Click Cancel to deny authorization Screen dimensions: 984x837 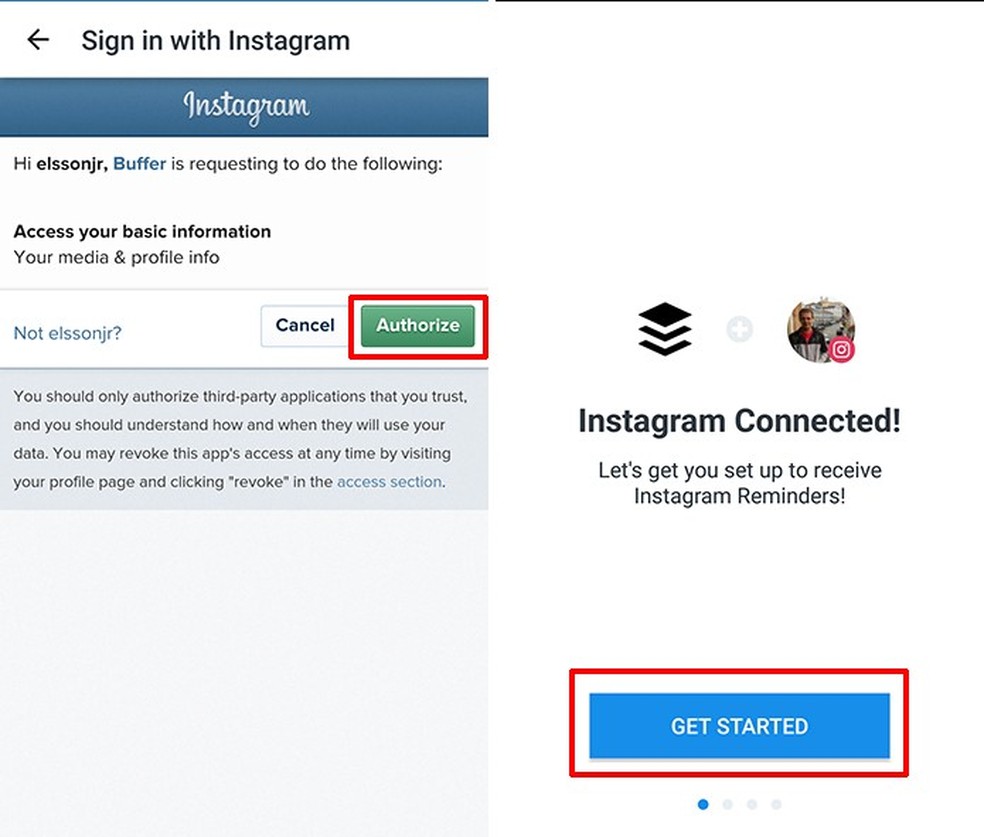[x=303, y=325]
